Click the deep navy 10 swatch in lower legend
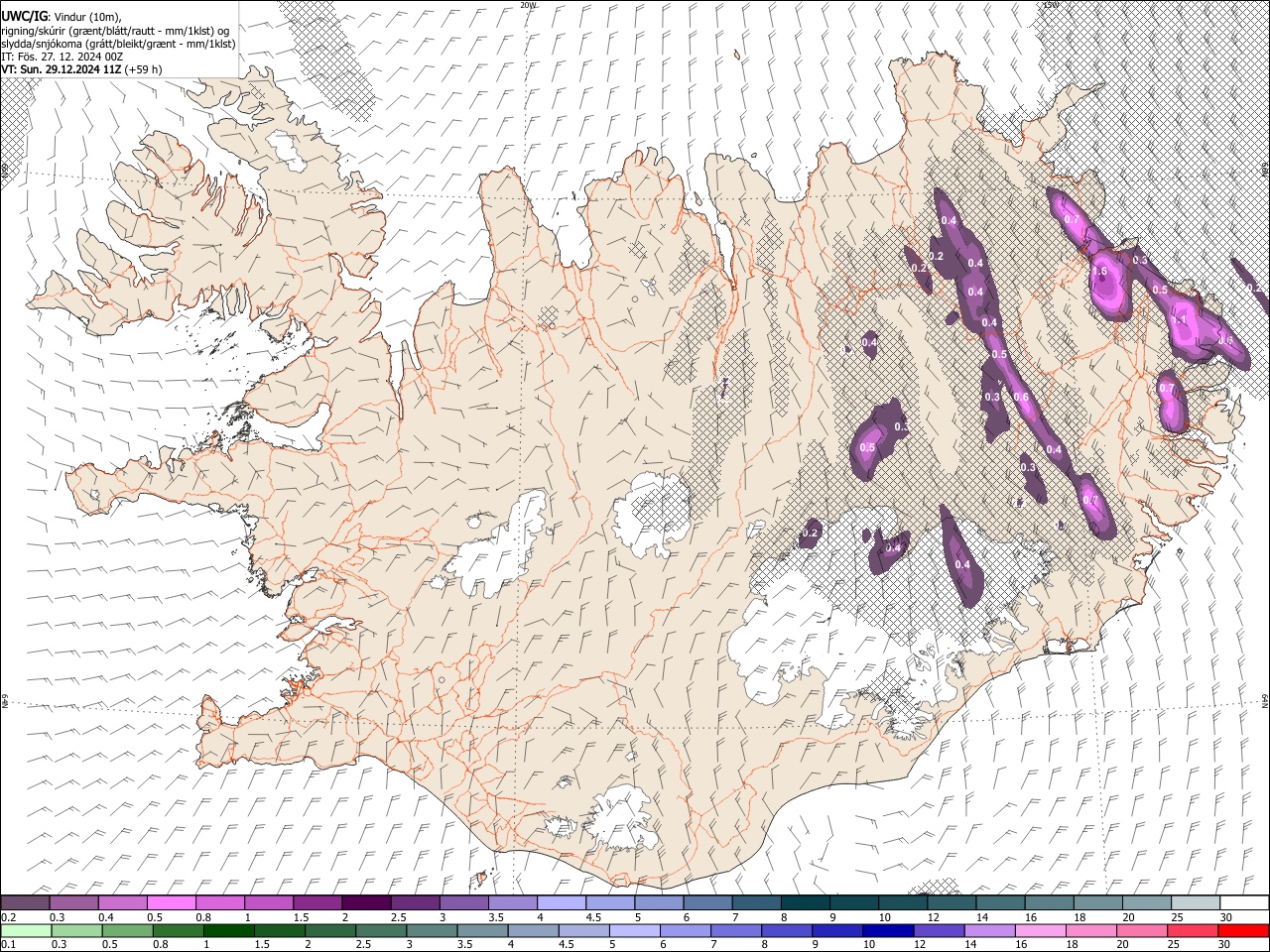1270x952 pixels. (x=889, y=931)
